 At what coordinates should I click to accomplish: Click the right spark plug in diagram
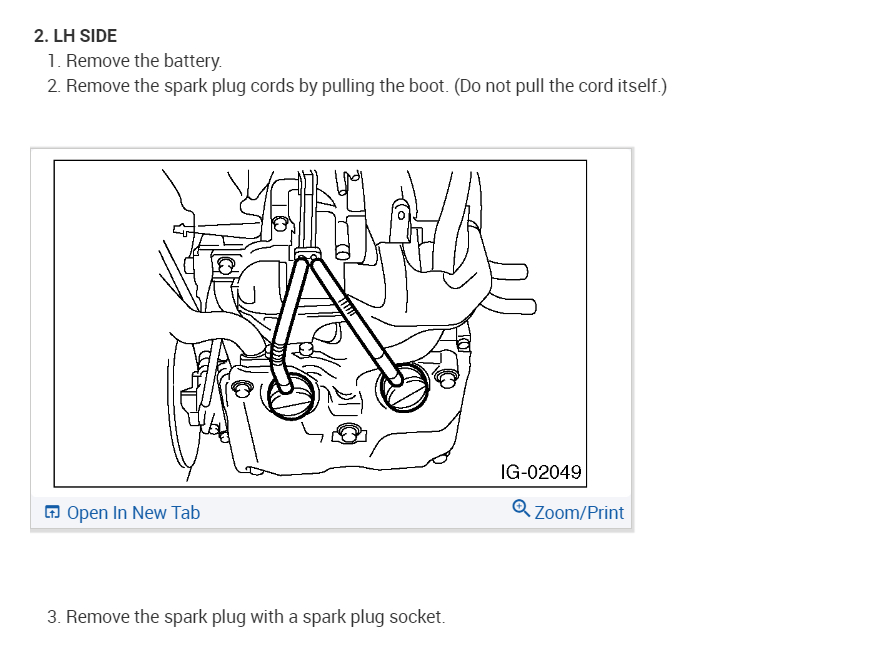tap(404, 390)
